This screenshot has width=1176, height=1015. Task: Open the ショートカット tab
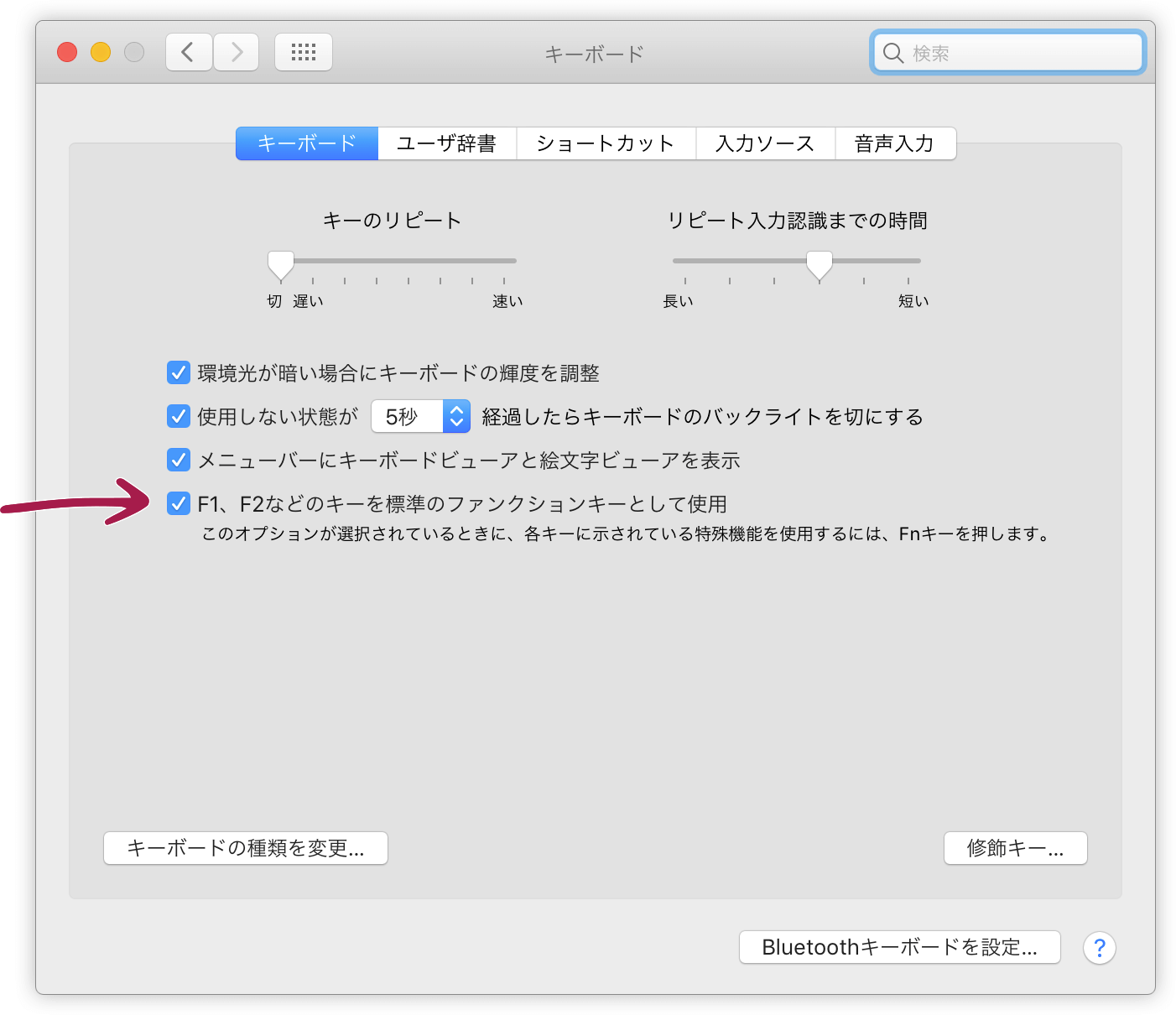click(x=606, y=143)
